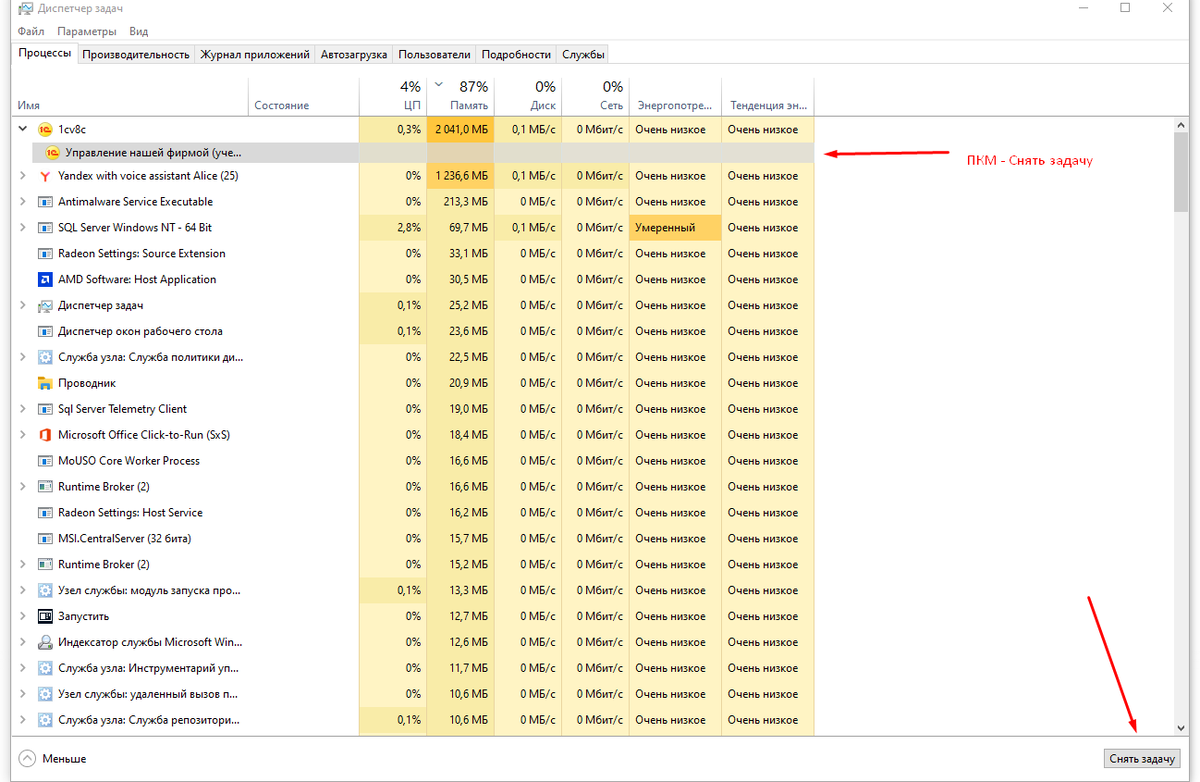
Task: Click the Yandex browser process icon
Action: click(44, 176)
